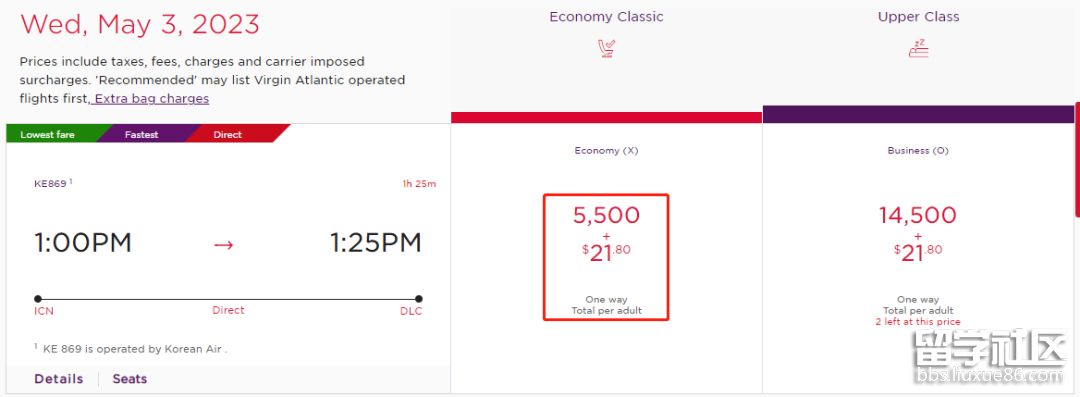Screen dimensions: 1080x397
Task: Click the DLC destination point on route line
Action: (x=419, y=299)
